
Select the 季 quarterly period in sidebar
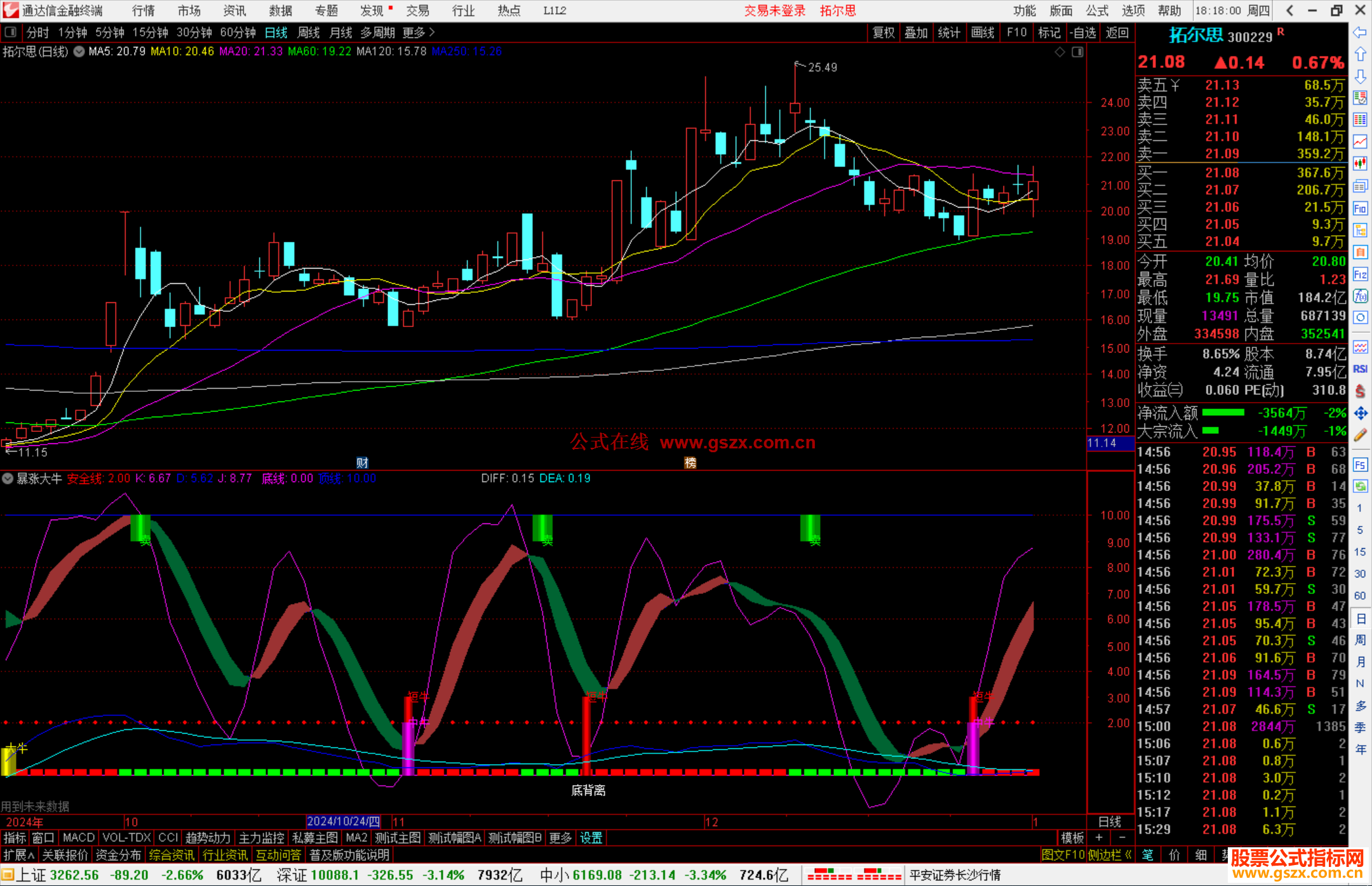[1360, 727]
